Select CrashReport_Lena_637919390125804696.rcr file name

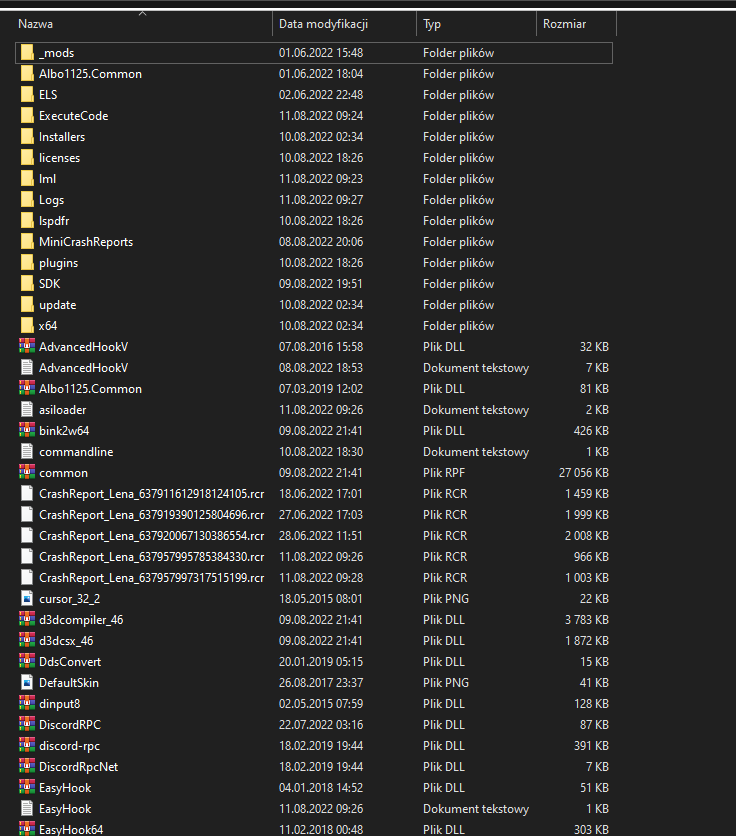click(151, 515)
